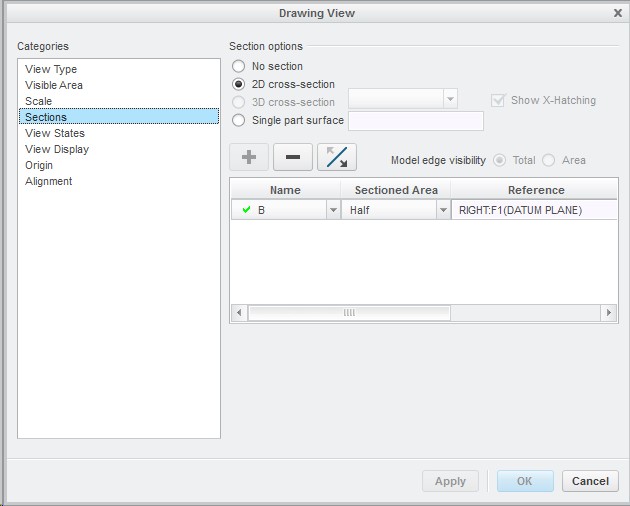Expand the section Name B dropdown

coord(333,210)
